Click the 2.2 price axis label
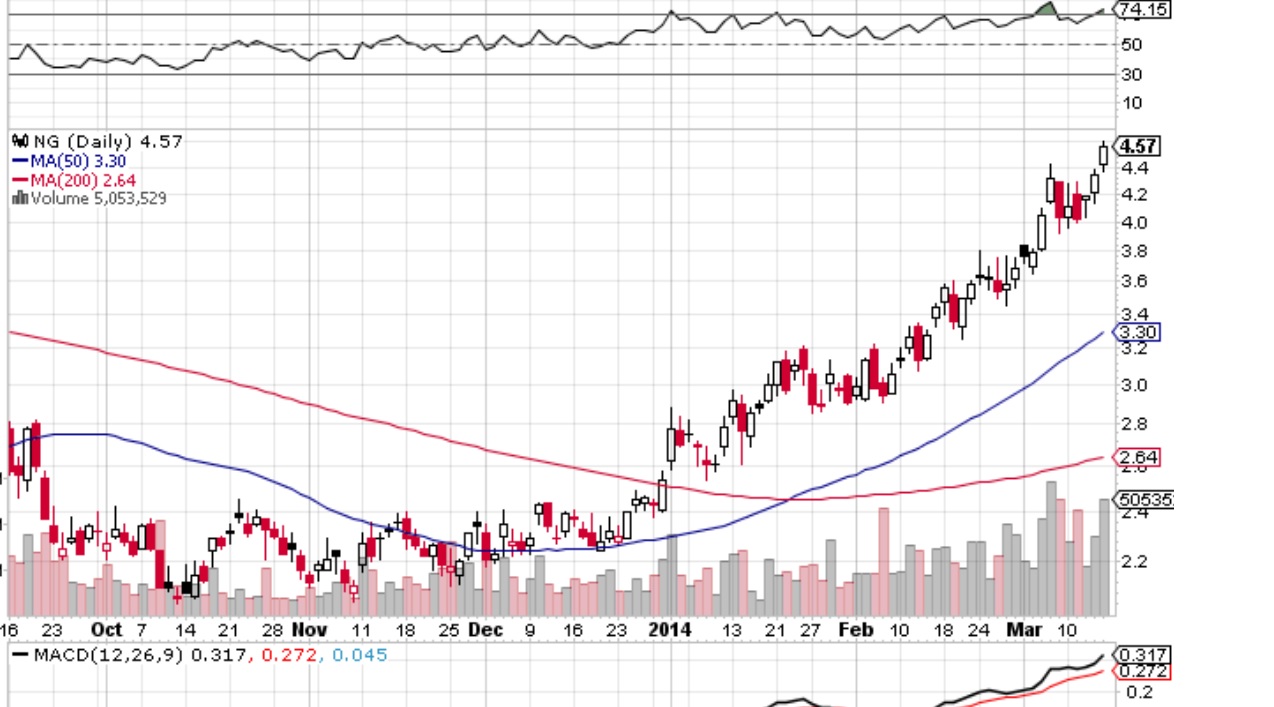1274x707 pixels. tap(1135, 562)
